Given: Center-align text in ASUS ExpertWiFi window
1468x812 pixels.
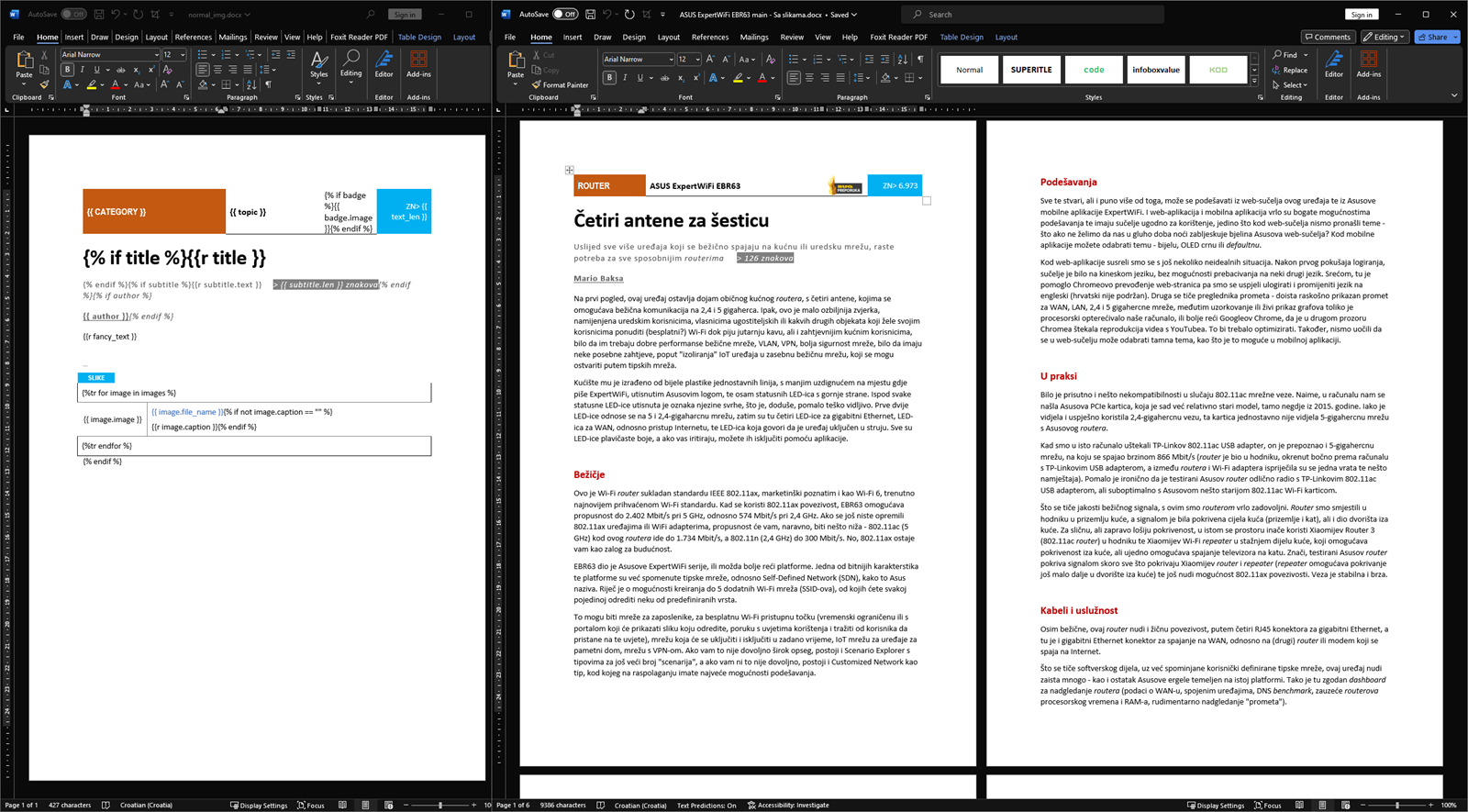Looking at the screenshot, I should (x=809, y=78).
